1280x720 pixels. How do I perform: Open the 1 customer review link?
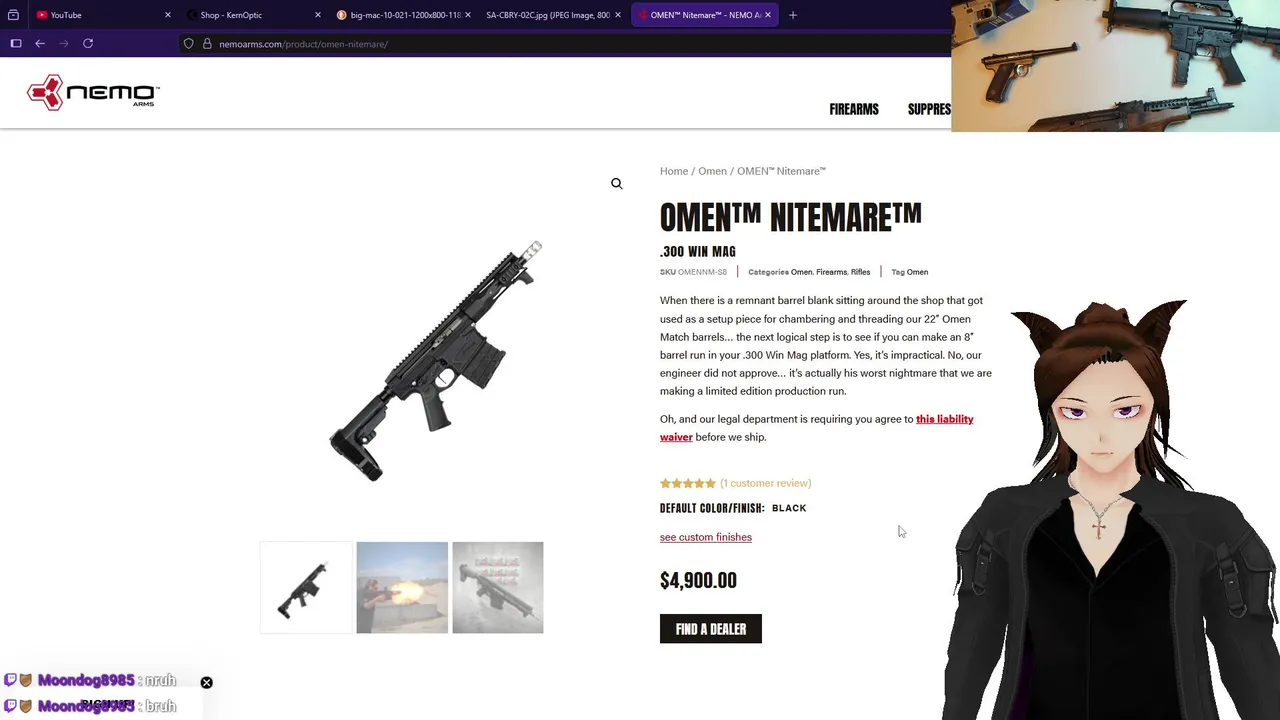click(x=766, y=483)
